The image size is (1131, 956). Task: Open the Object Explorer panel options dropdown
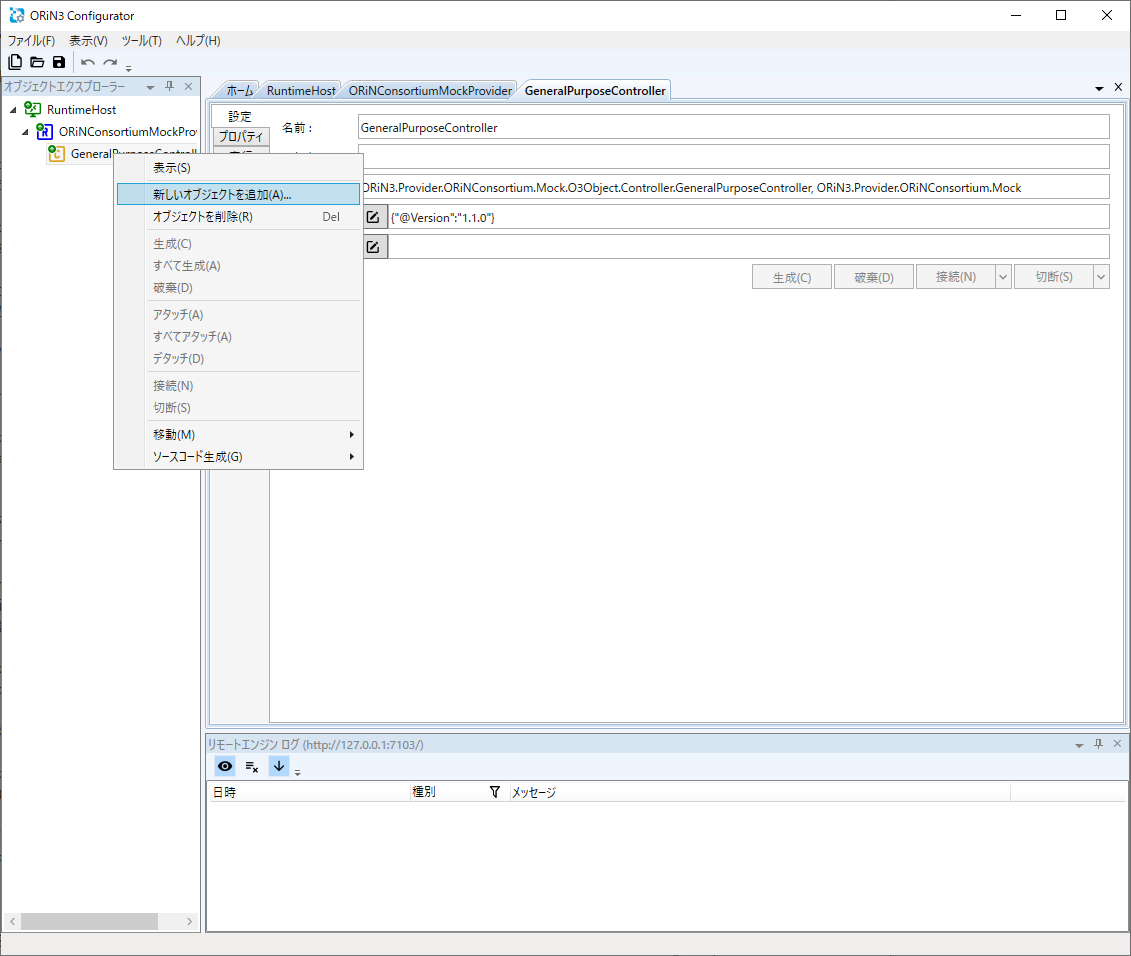[x=150, y=87]
